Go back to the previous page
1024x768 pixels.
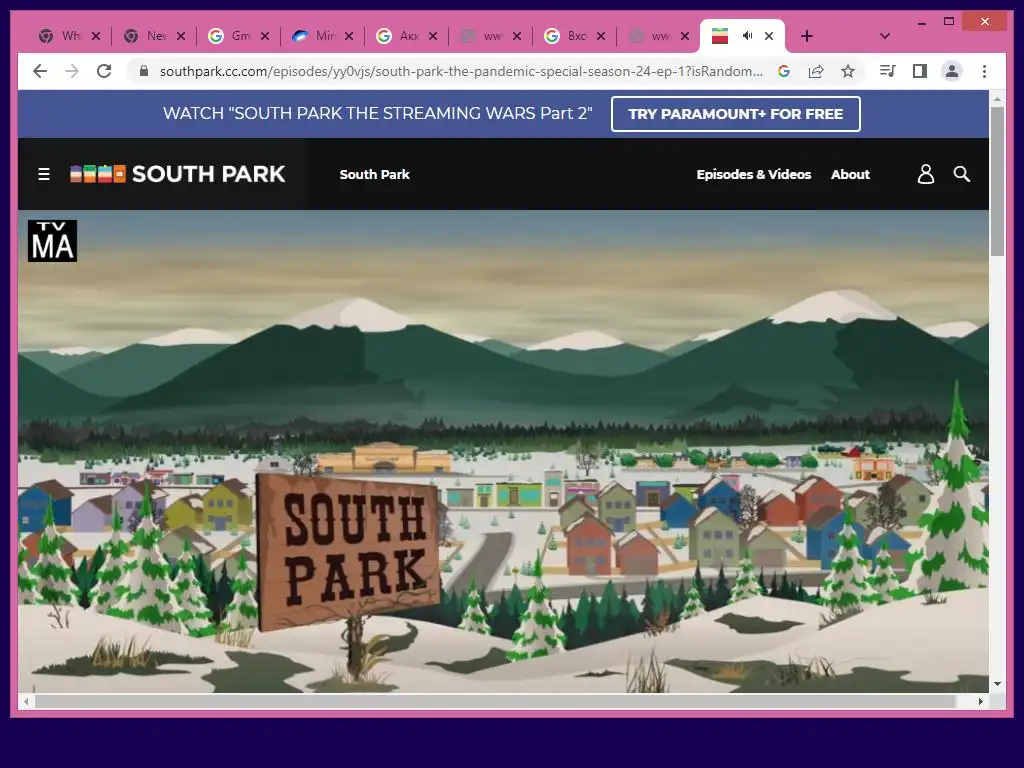click(40, 71)
